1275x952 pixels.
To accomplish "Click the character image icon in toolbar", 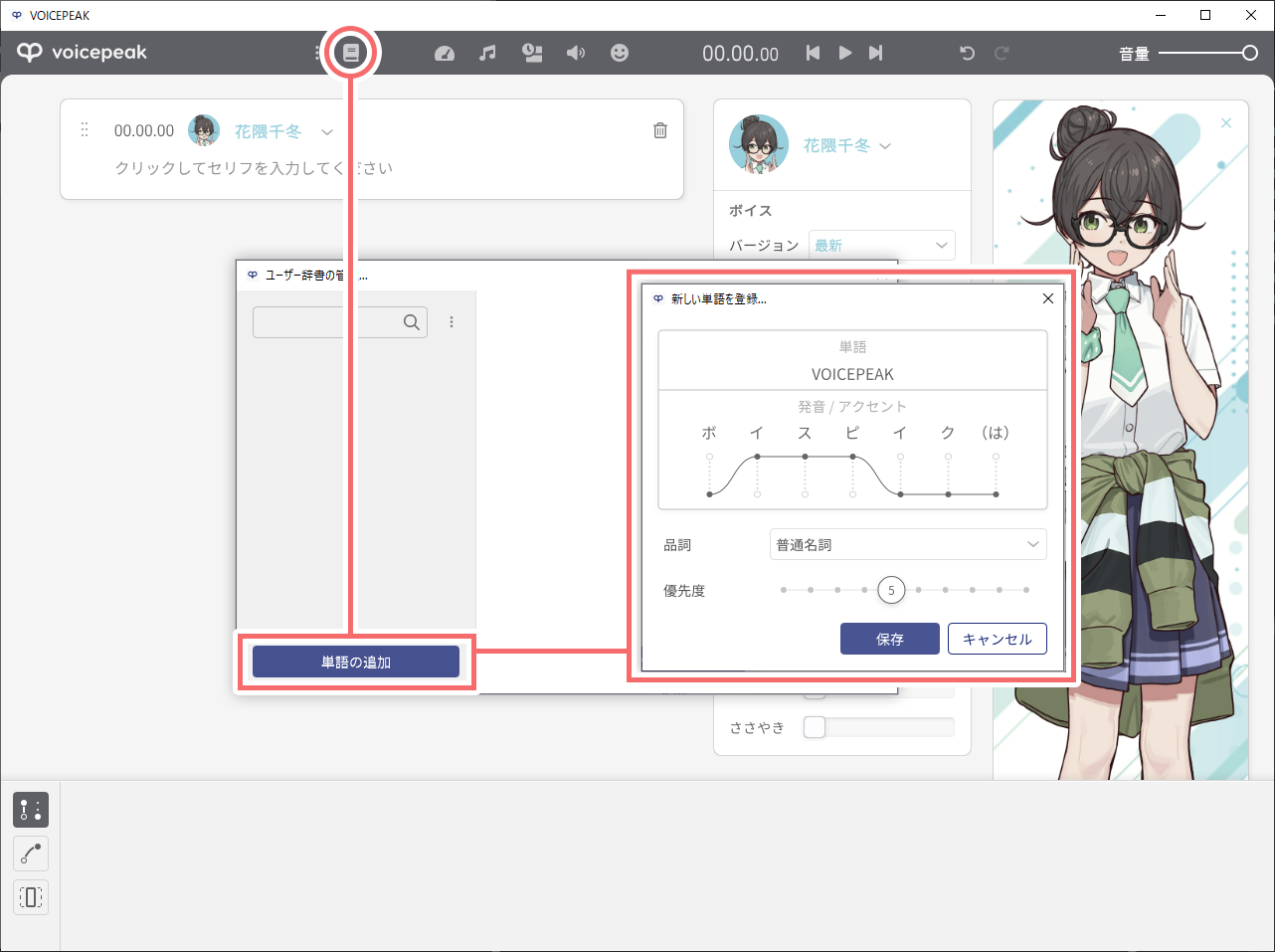I will (x=533, y=53).
